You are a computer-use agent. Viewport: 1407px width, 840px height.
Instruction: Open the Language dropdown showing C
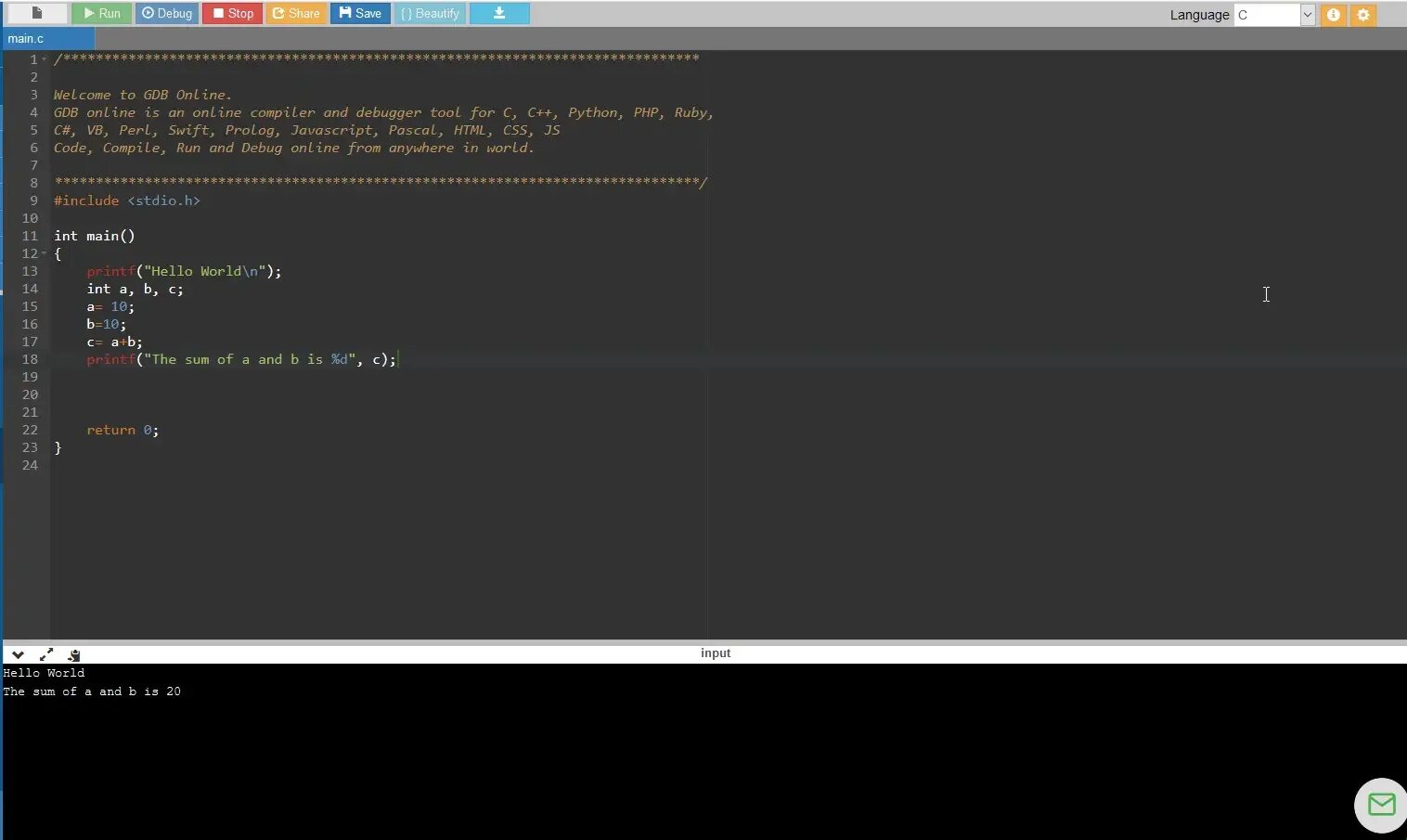pyautogui.click(x=1274, y=15)
